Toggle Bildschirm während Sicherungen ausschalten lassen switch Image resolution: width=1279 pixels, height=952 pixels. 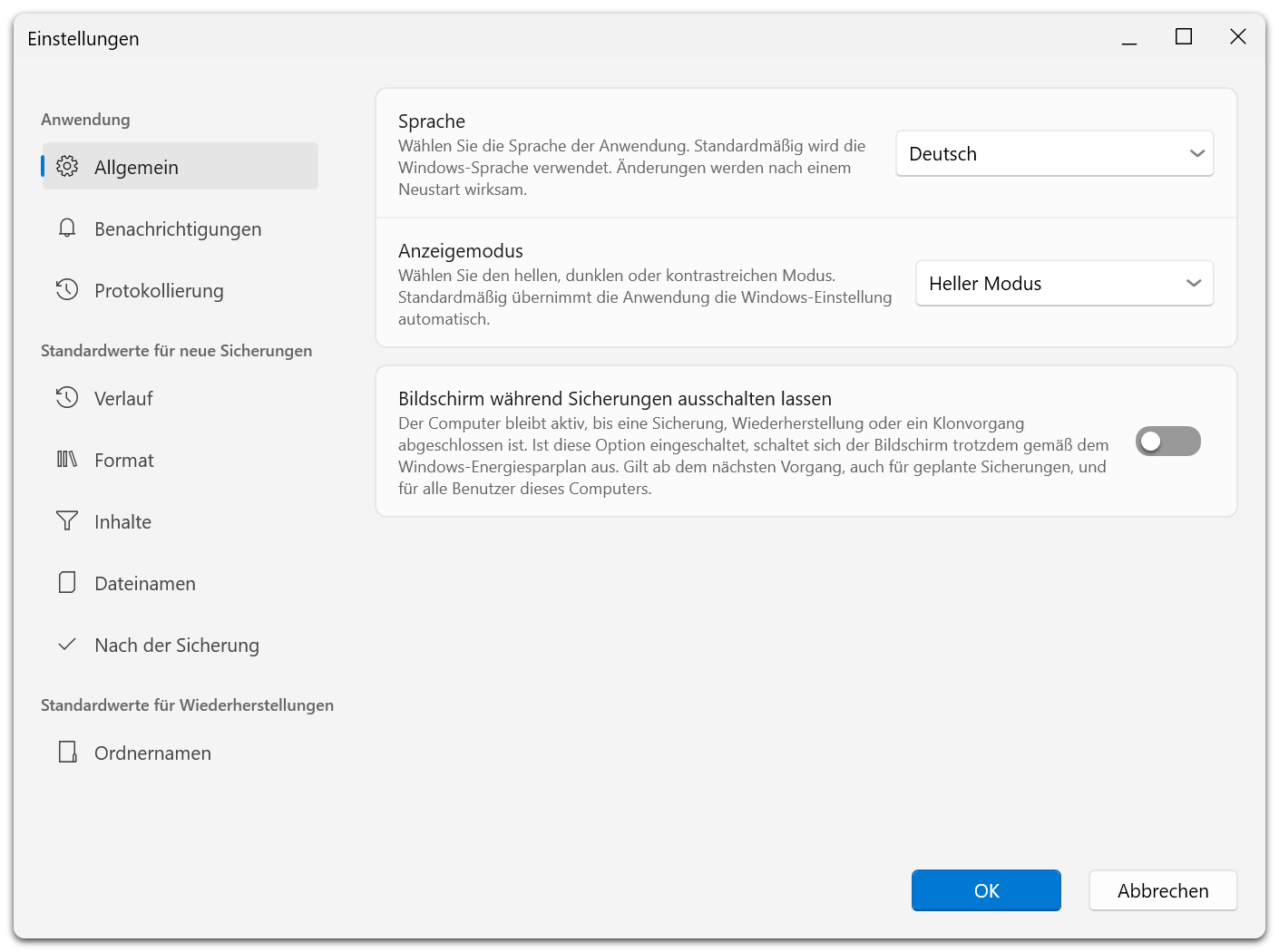1168,442
